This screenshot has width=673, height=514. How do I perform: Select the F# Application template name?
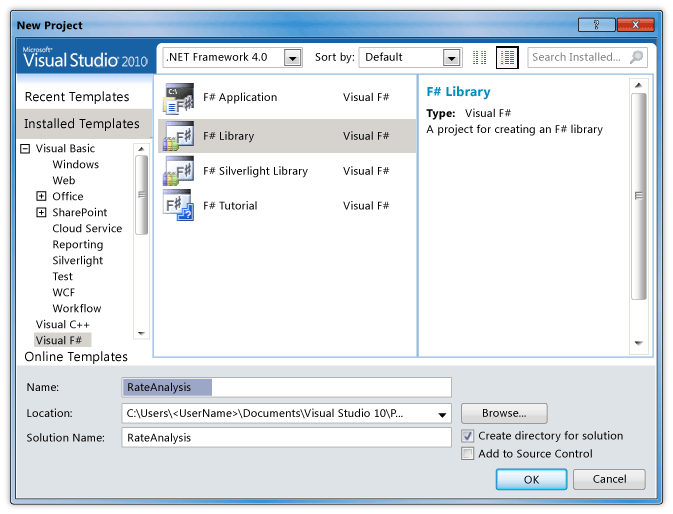point(240,98)
